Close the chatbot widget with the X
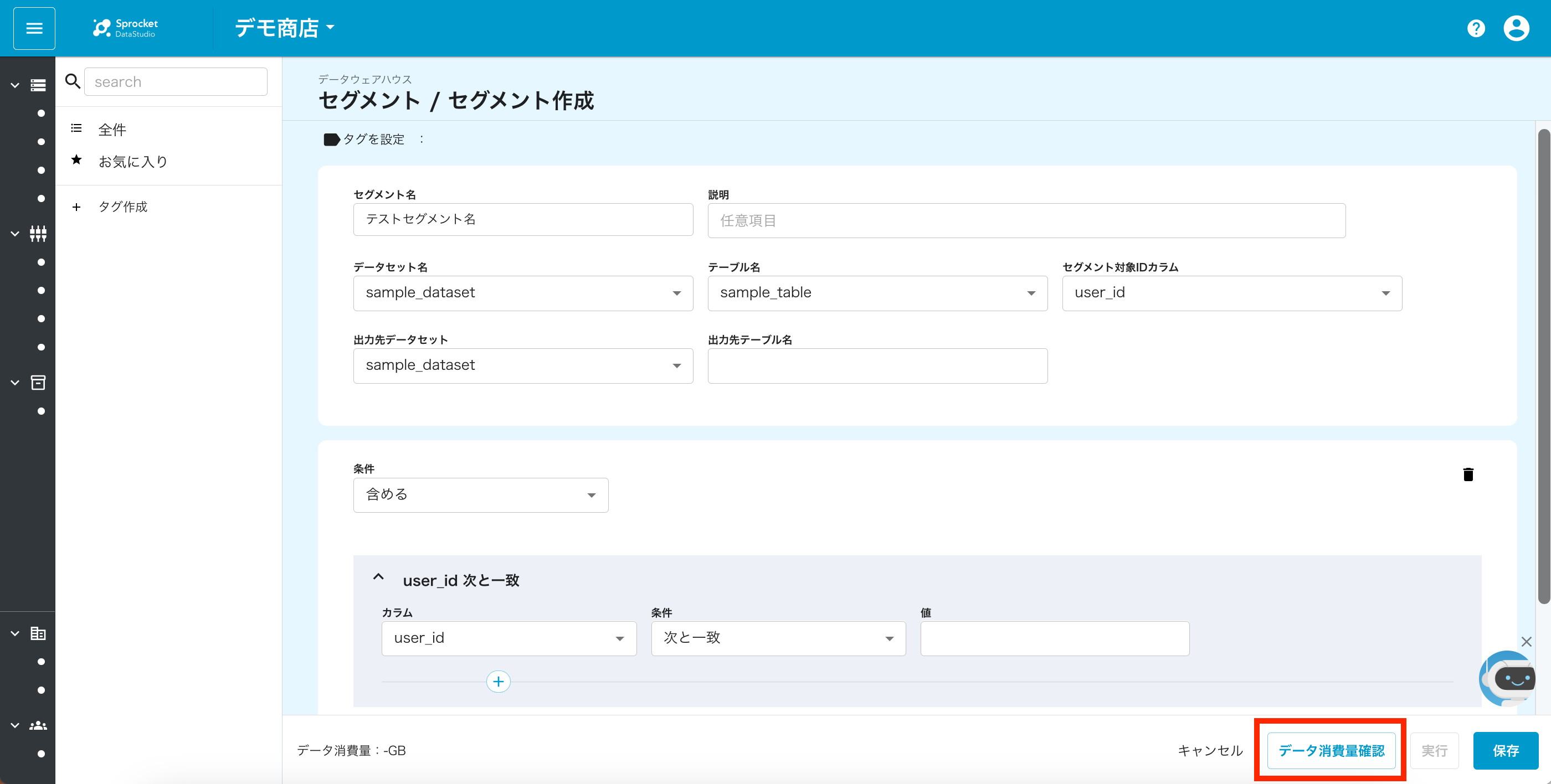The height and width of the screenshot is (784, 1551). pyautogui.click(x=1526, y=641)
